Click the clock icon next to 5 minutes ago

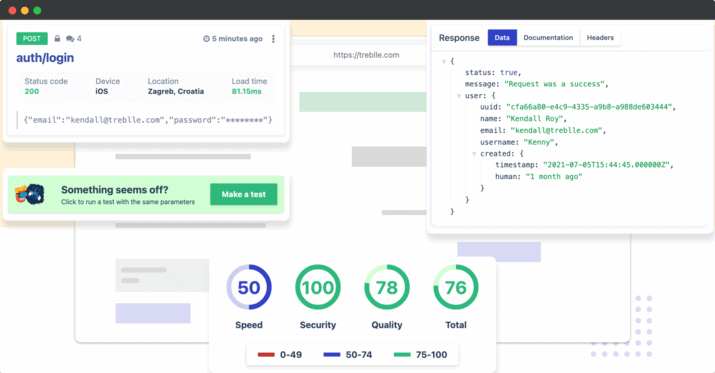click(206, 39)
